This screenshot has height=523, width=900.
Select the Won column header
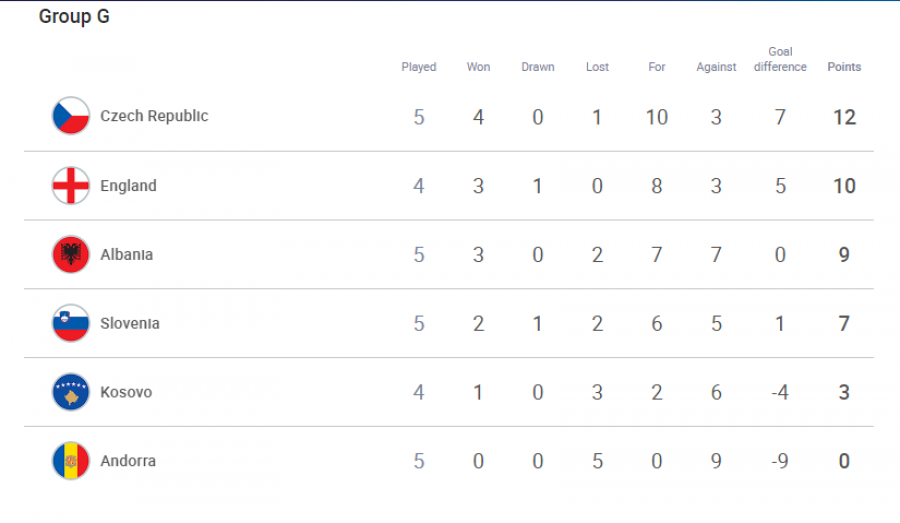(x=478, y=67)
